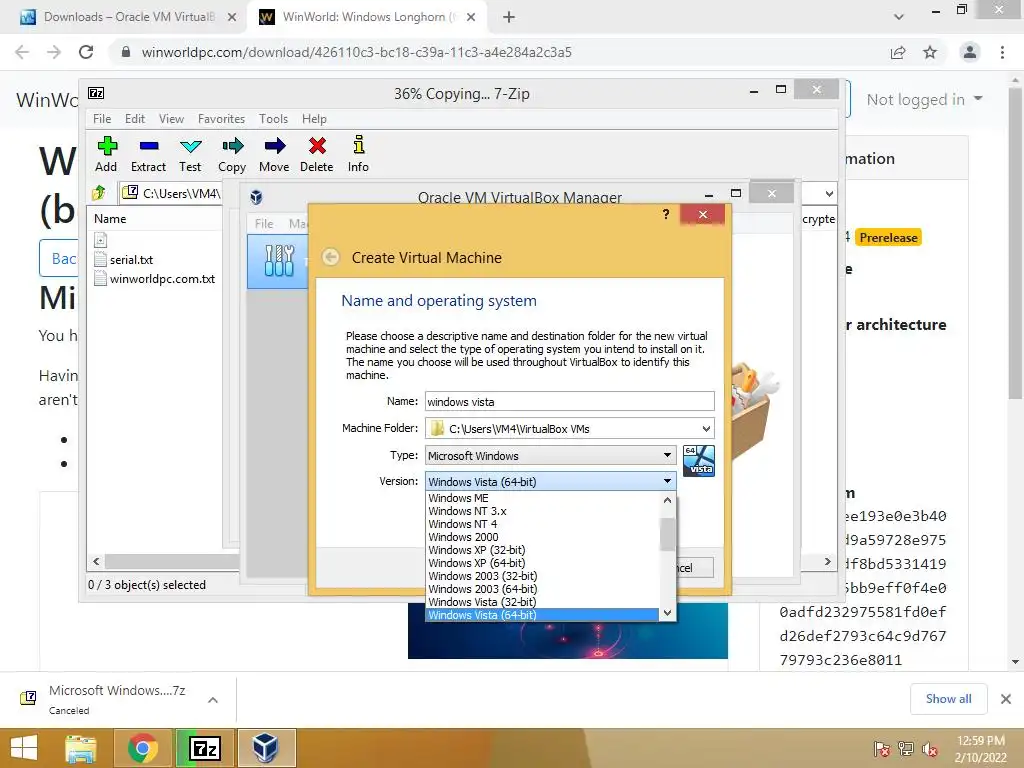
Task: Close the downloads bar
Action: (x=1006, y=699)
